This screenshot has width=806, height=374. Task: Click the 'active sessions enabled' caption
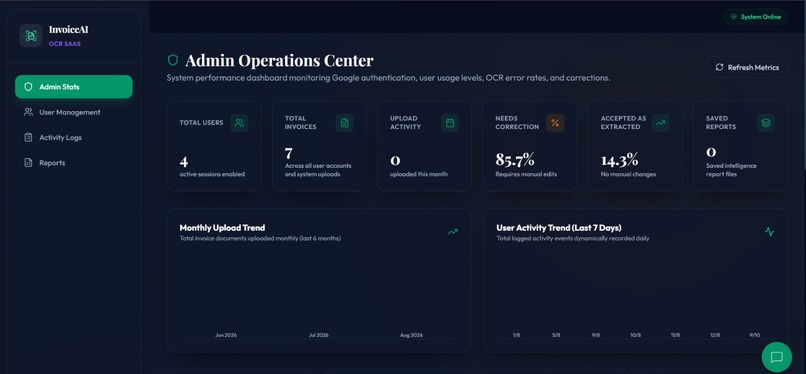pyautogui.click(x=212, y=174)
